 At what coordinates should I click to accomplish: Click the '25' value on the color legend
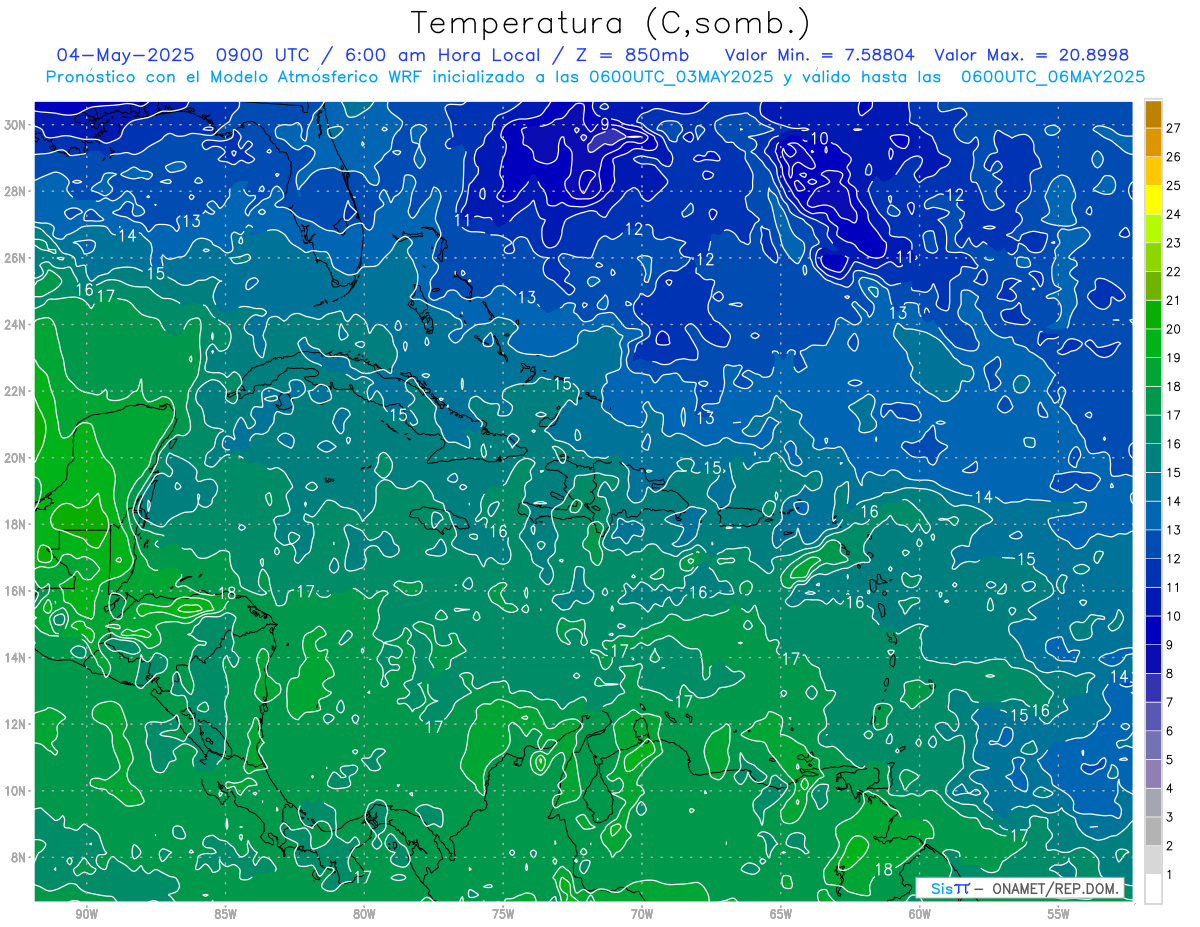1174,185
